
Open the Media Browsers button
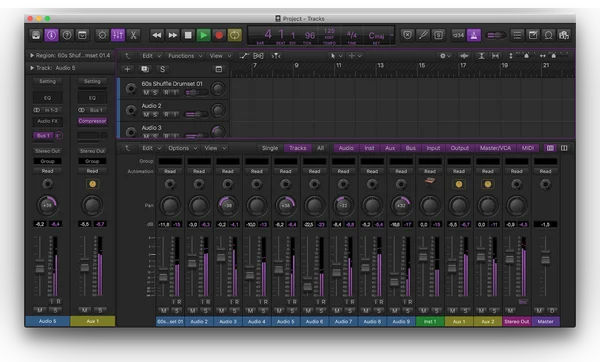coord(564,35)
